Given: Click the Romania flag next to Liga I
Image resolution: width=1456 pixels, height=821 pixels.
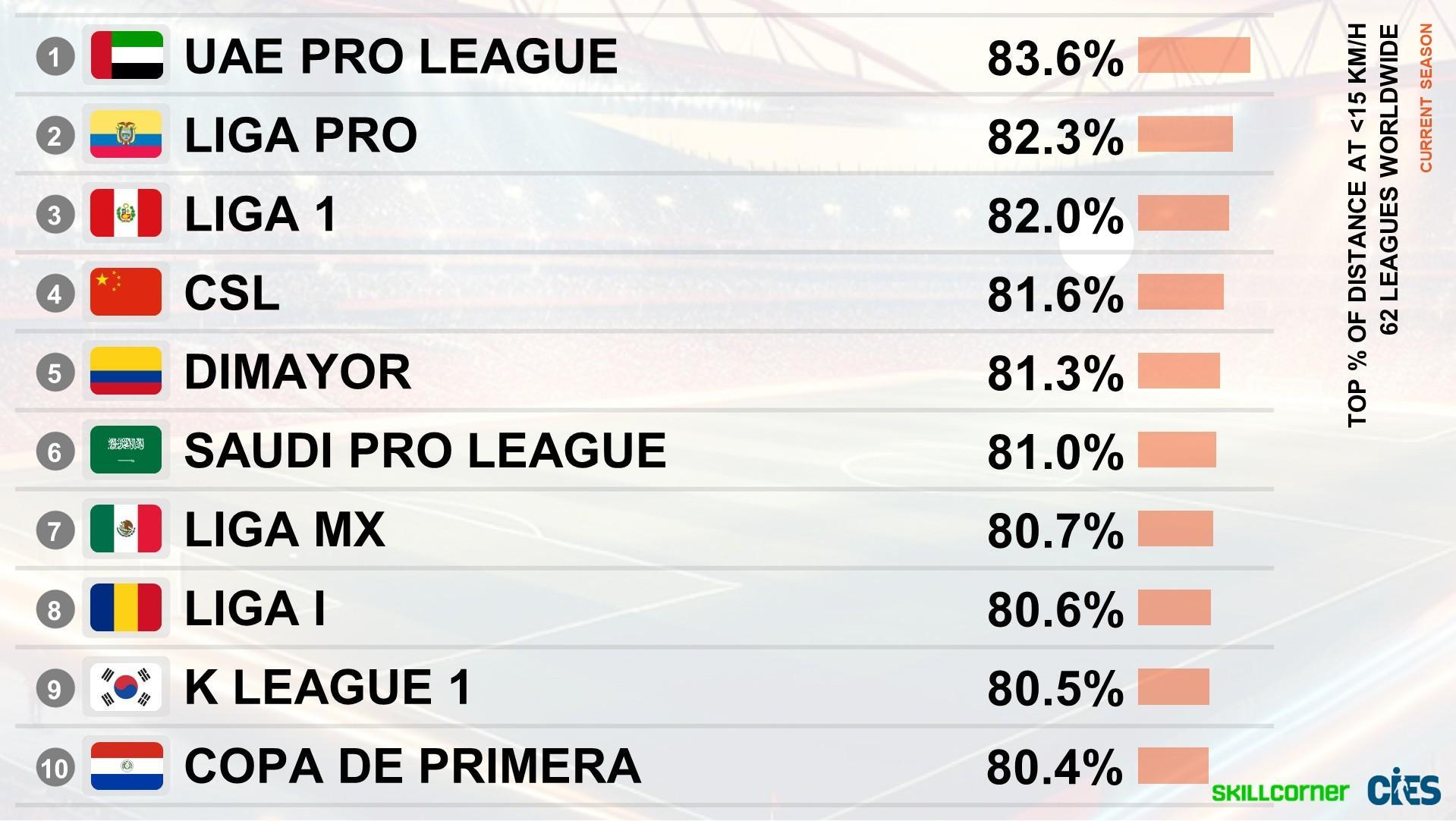Looking at the screenshot, I should click(126, 609).
